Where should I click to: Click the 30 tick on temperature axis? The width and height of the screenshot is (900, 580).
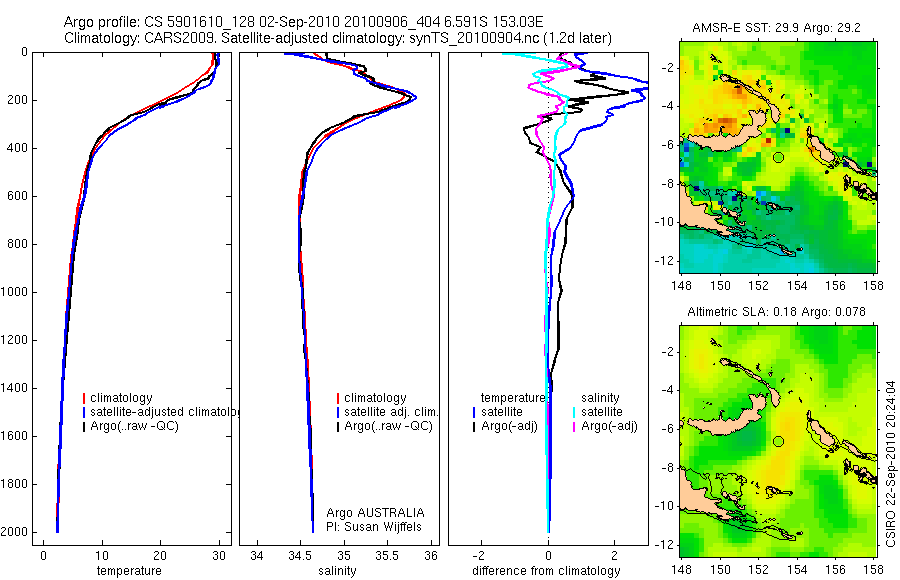(x=219, y=556)
